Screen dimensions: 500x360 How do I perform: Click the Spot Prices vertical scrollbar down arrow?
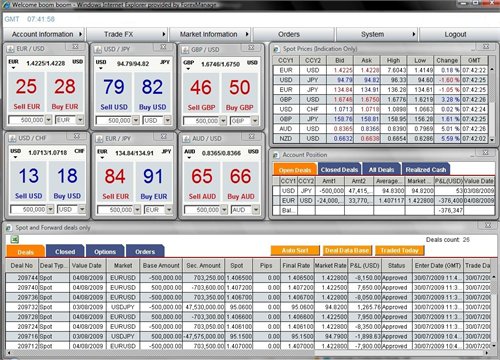[x=492, y=140]
